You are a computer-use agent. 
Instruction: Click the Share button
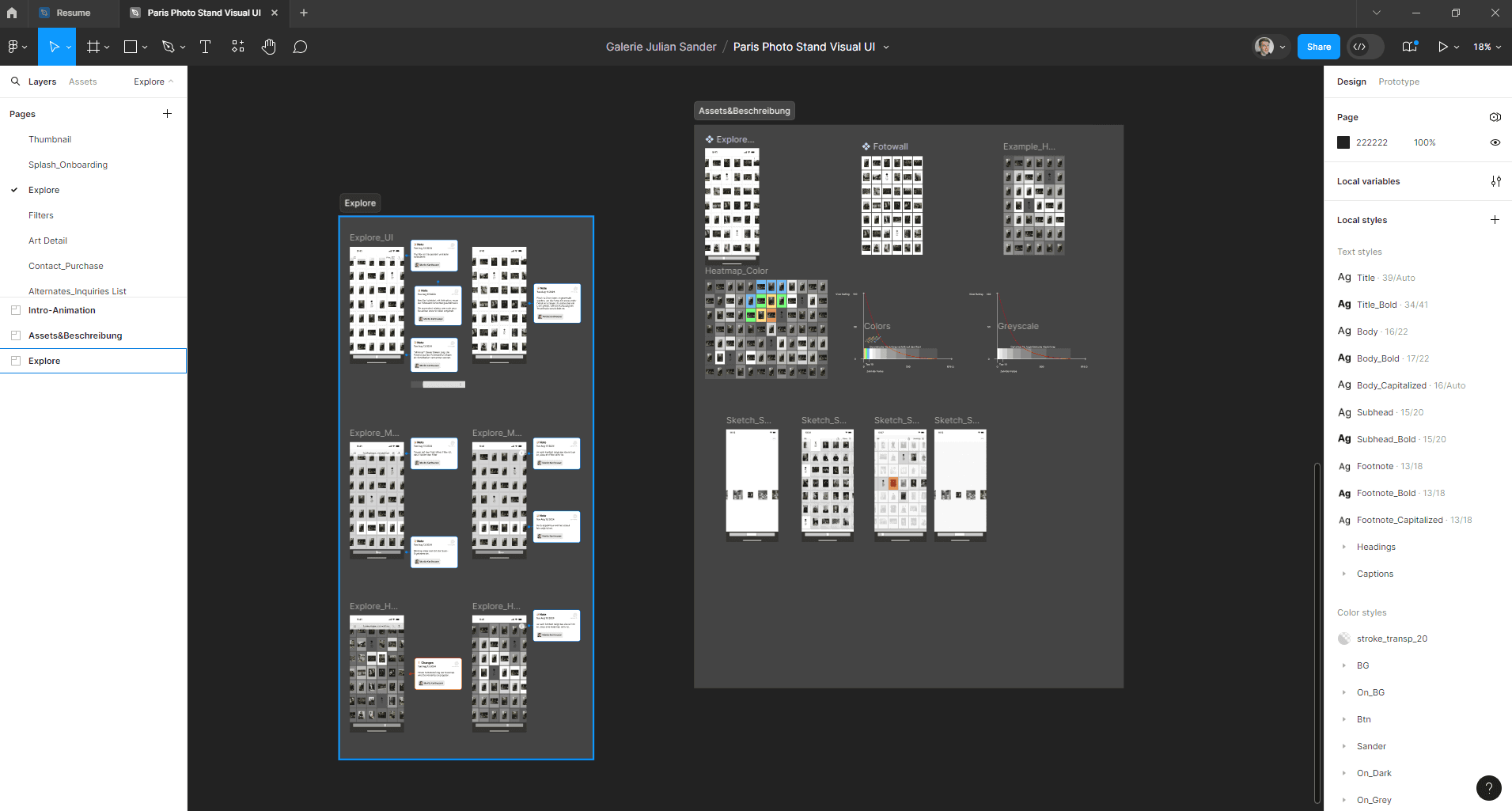pos(1317,46)
